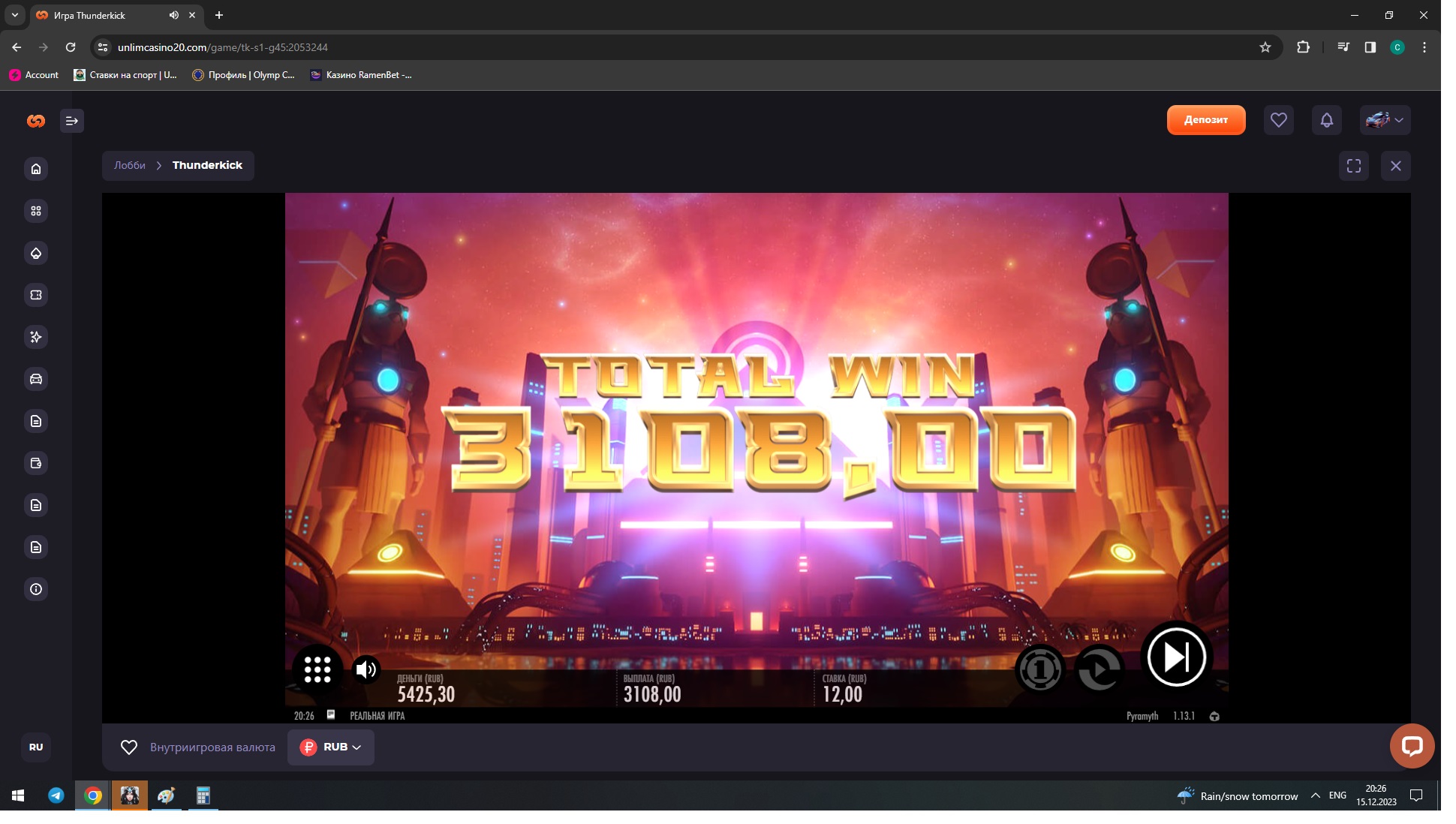1456x824 pixels.
Task: Toggle the autoplay circular arrow button
Action: [1100, 669]
